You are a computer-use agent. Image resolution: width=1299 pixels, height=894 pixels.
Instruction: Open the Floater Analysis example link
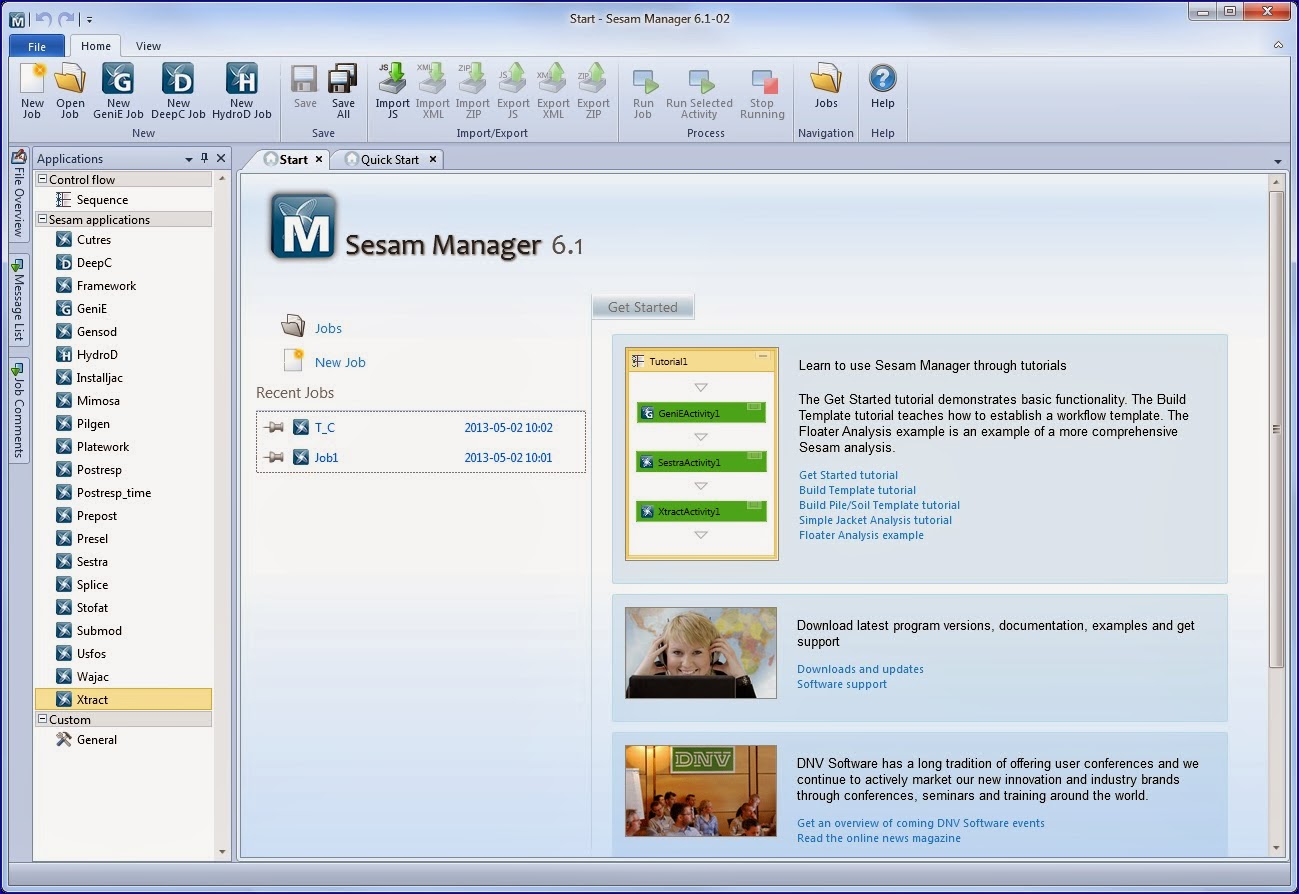(861, 535)
